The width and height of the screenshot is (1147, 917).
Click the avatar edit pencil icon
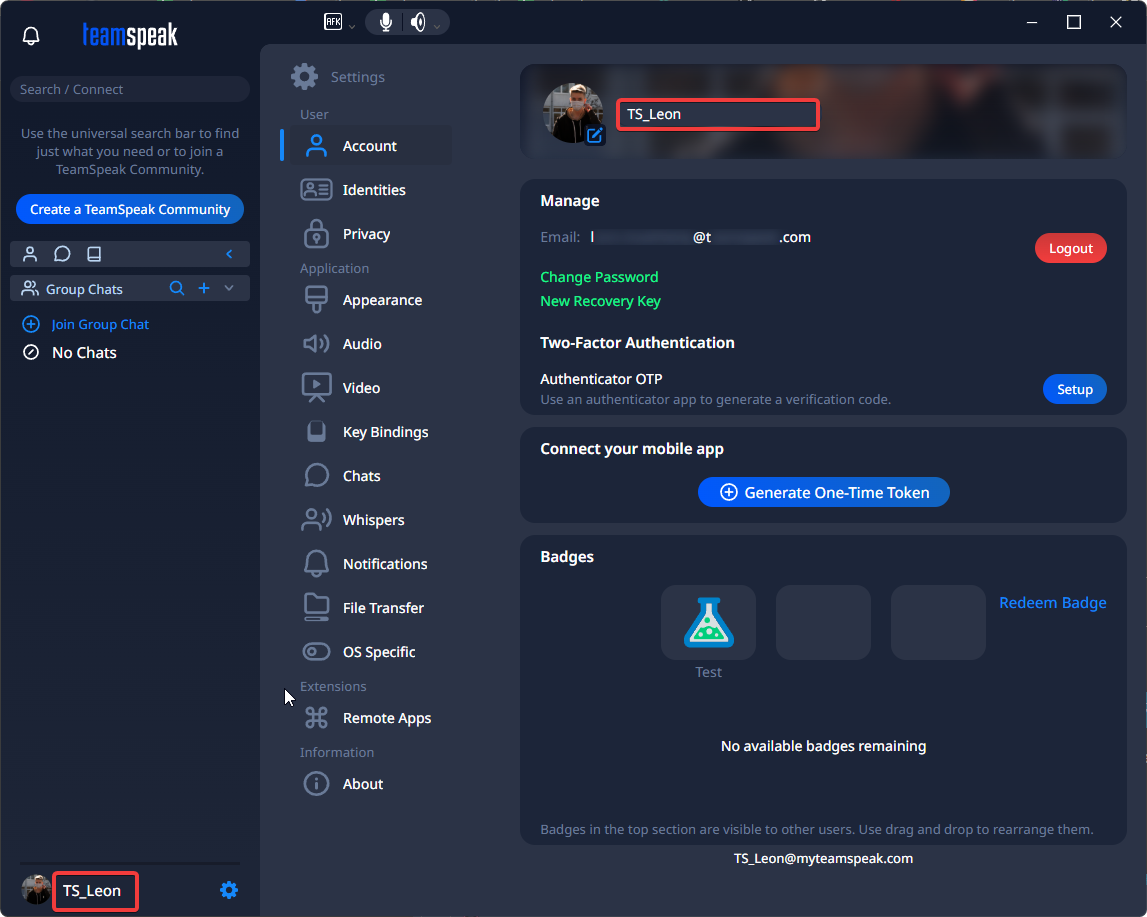595,135
